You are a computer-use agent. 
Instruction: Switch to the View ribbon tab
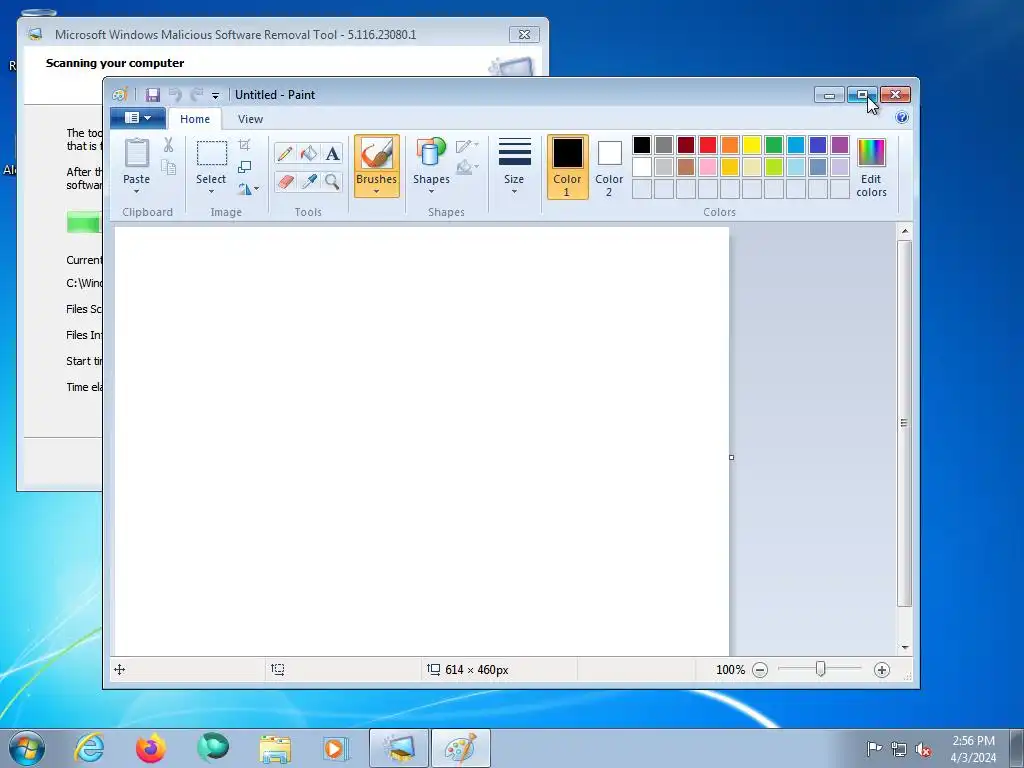(250, 119)
